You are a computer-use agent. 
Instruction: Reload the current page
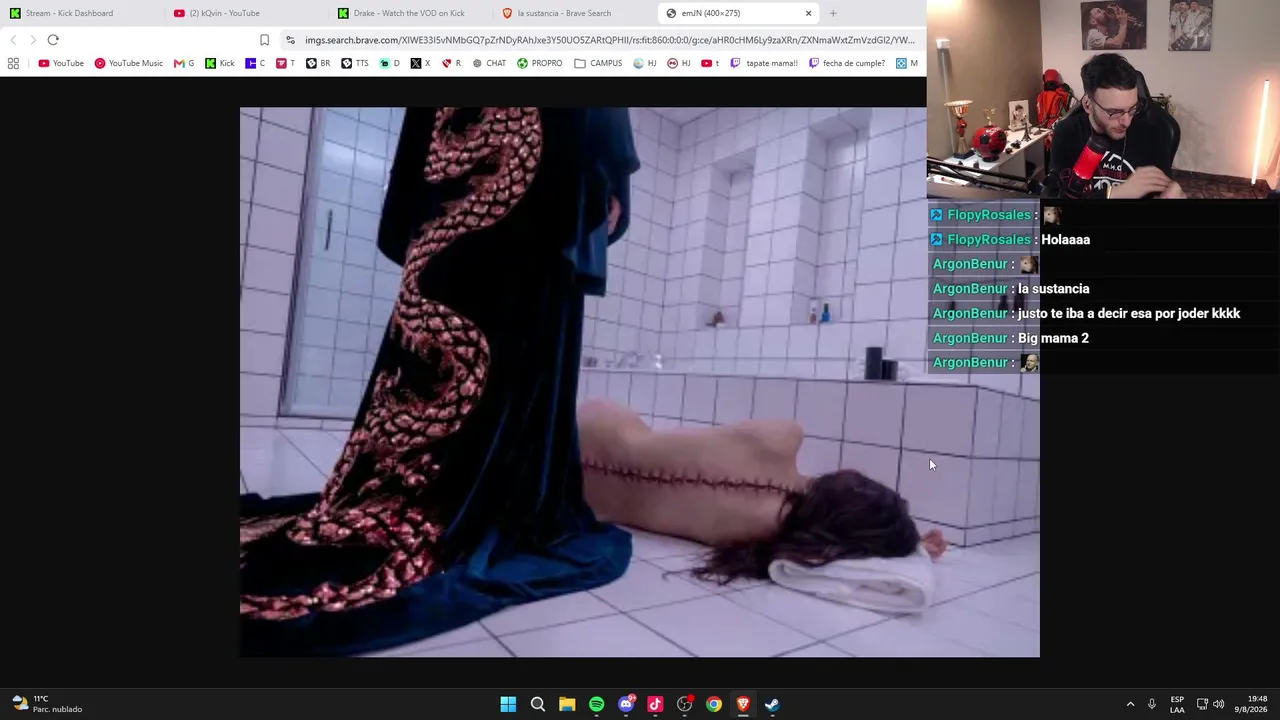(x=53, y=40)
